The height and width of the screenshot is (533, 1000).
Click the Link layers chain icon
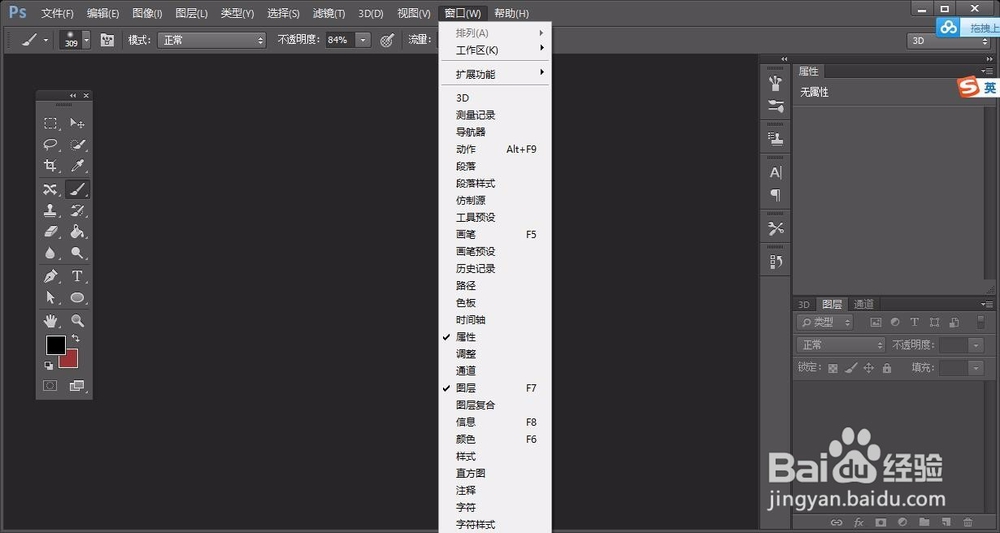pos(836,522)
